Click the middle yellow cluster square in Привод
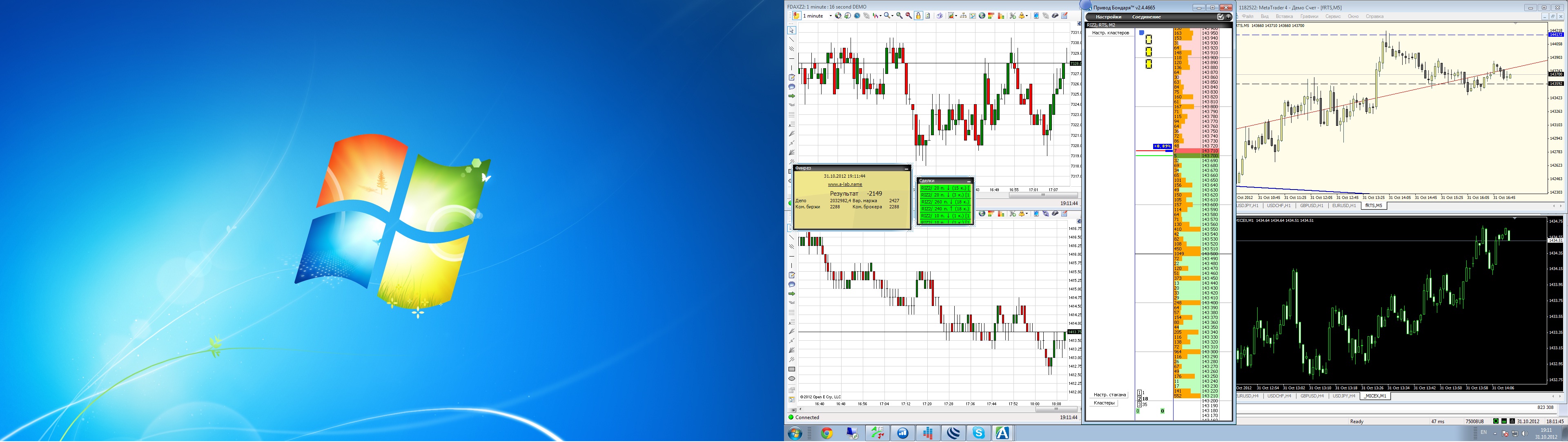1568x442 pixels. coord(1149,52)
